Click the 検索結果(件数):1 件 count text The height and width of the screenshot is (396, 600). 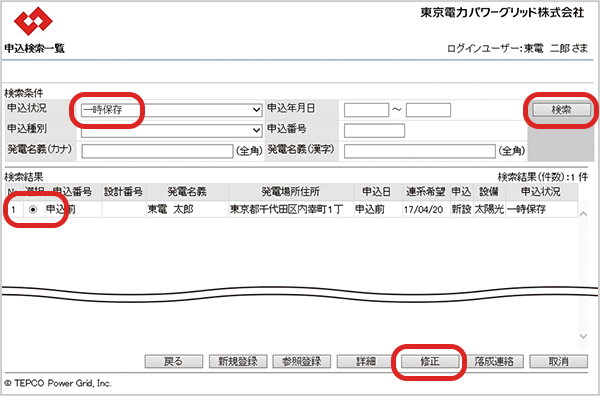(x=543, y=177)
